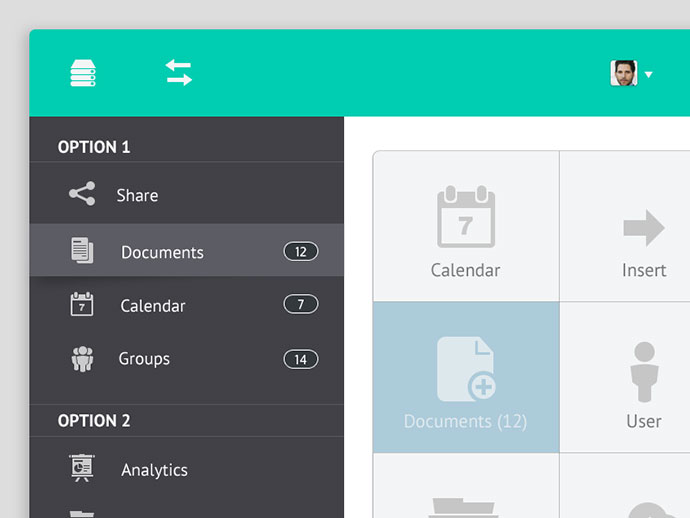Click the large Calendar tile icon
Image resolution: width=690 pixels, height=518 pixels.
click(x=466, y=217)
